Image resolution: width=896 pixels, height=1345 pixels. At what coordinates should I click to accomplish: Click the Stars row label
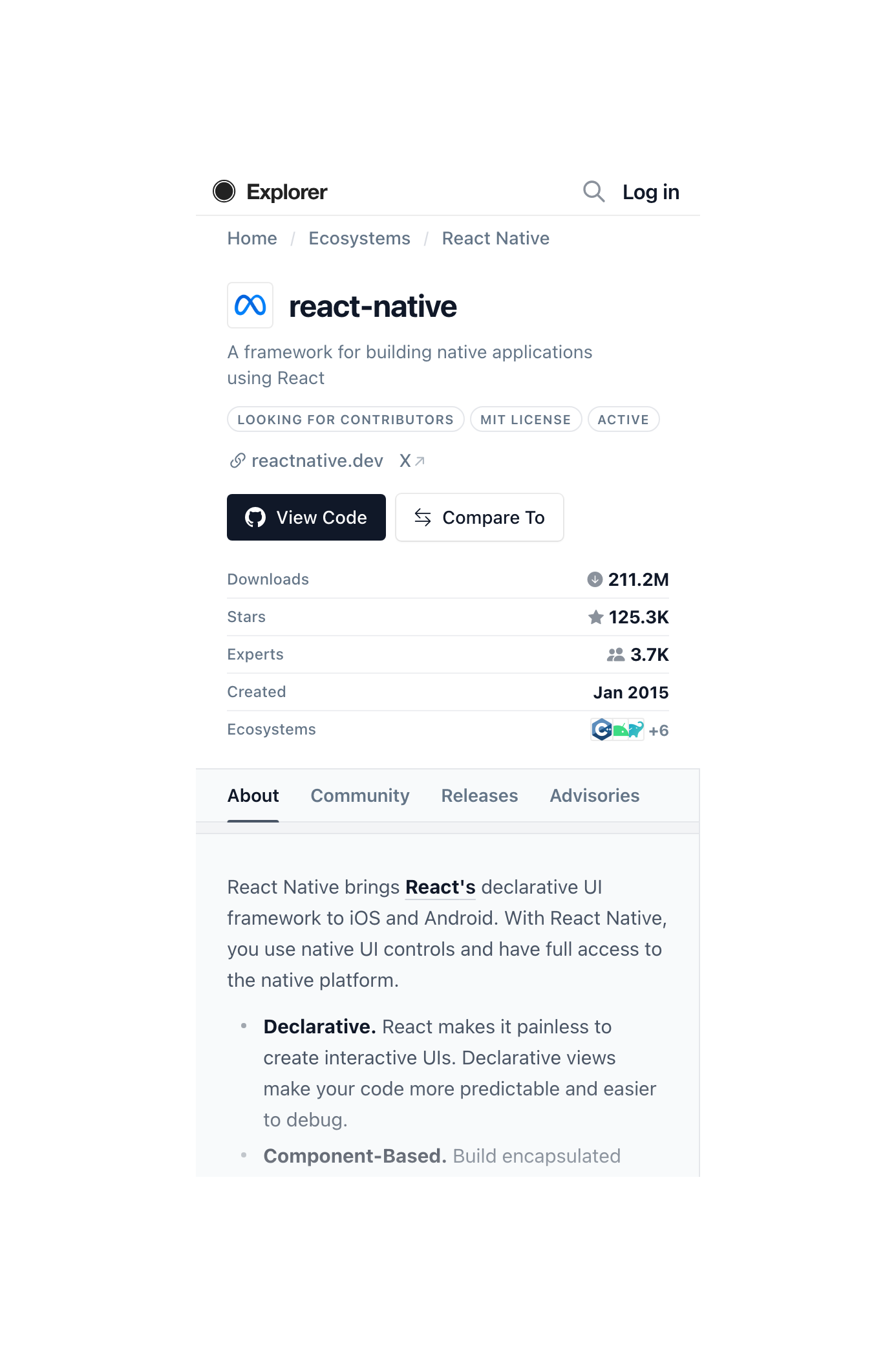[246, 617]
